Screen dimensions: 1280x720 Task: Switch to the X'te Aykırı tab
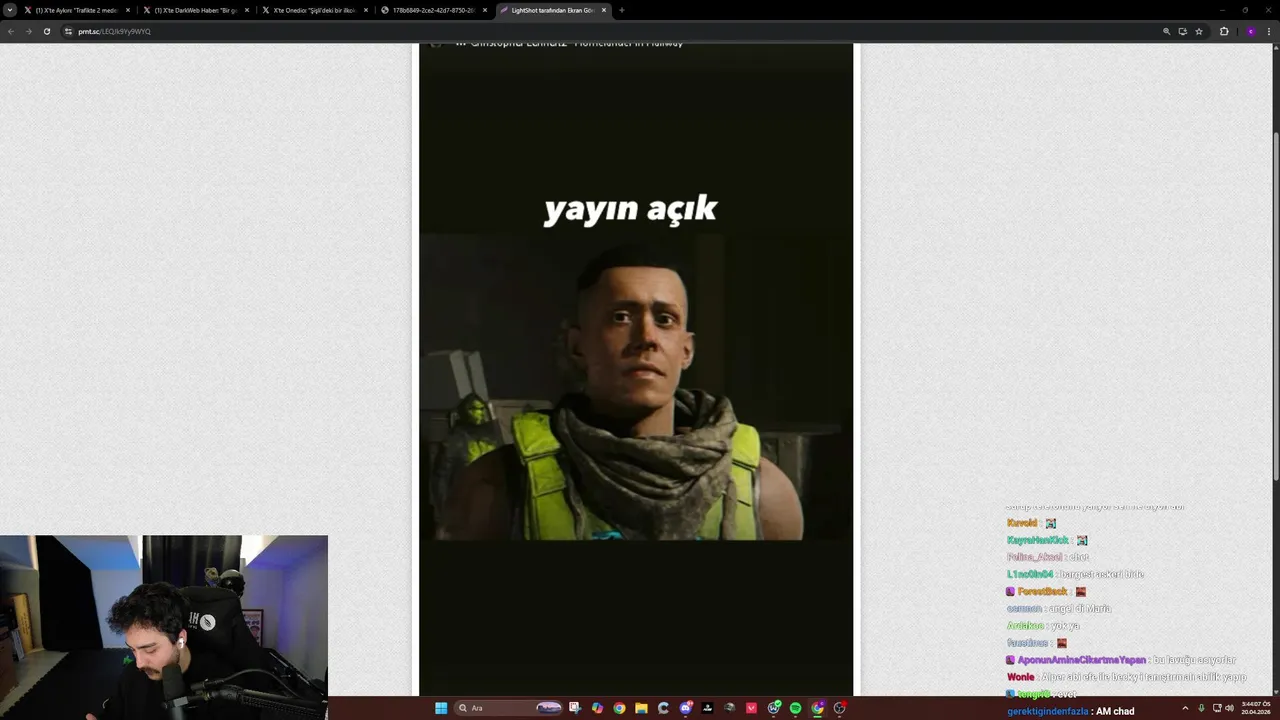(76, 10)
